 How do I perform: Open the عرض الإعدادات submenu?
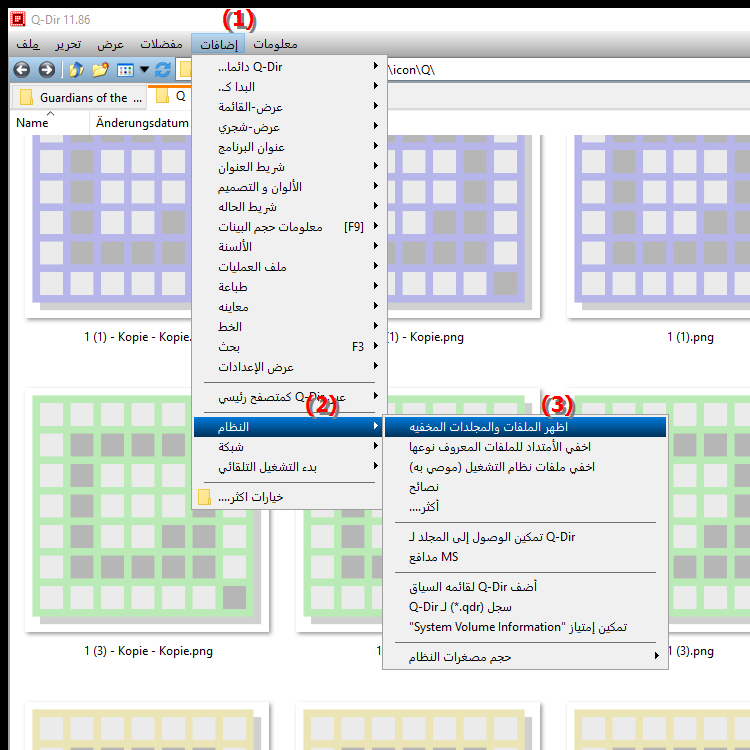(x=289, y=367)
